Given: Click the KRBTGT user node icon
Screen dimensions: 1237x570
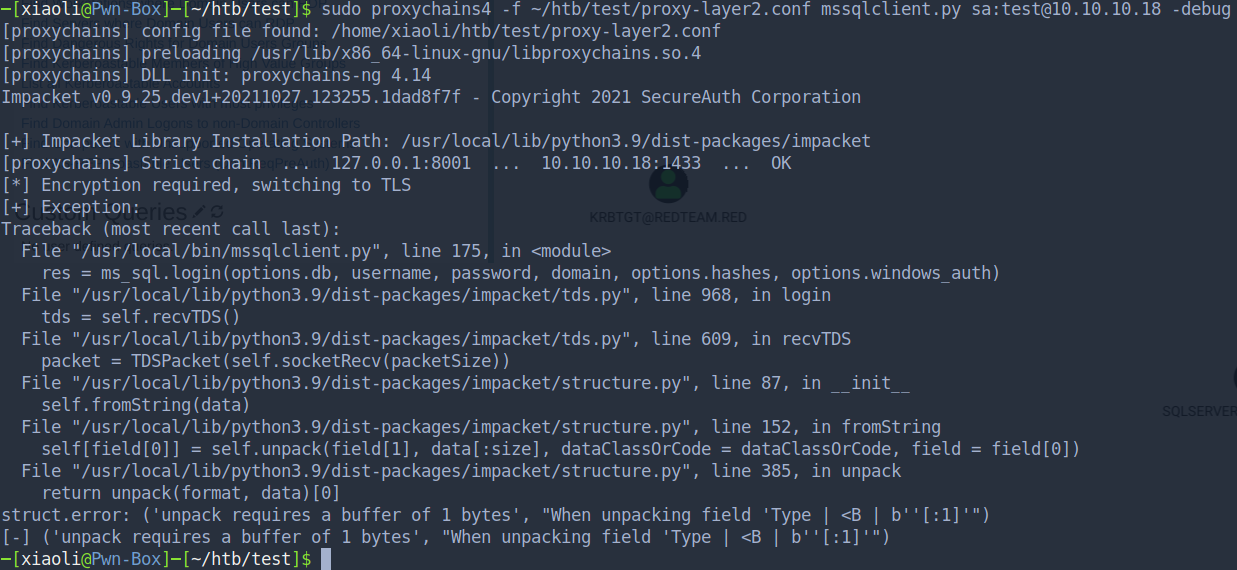Looking at the screenshot, I should click(x=668, y=185).
